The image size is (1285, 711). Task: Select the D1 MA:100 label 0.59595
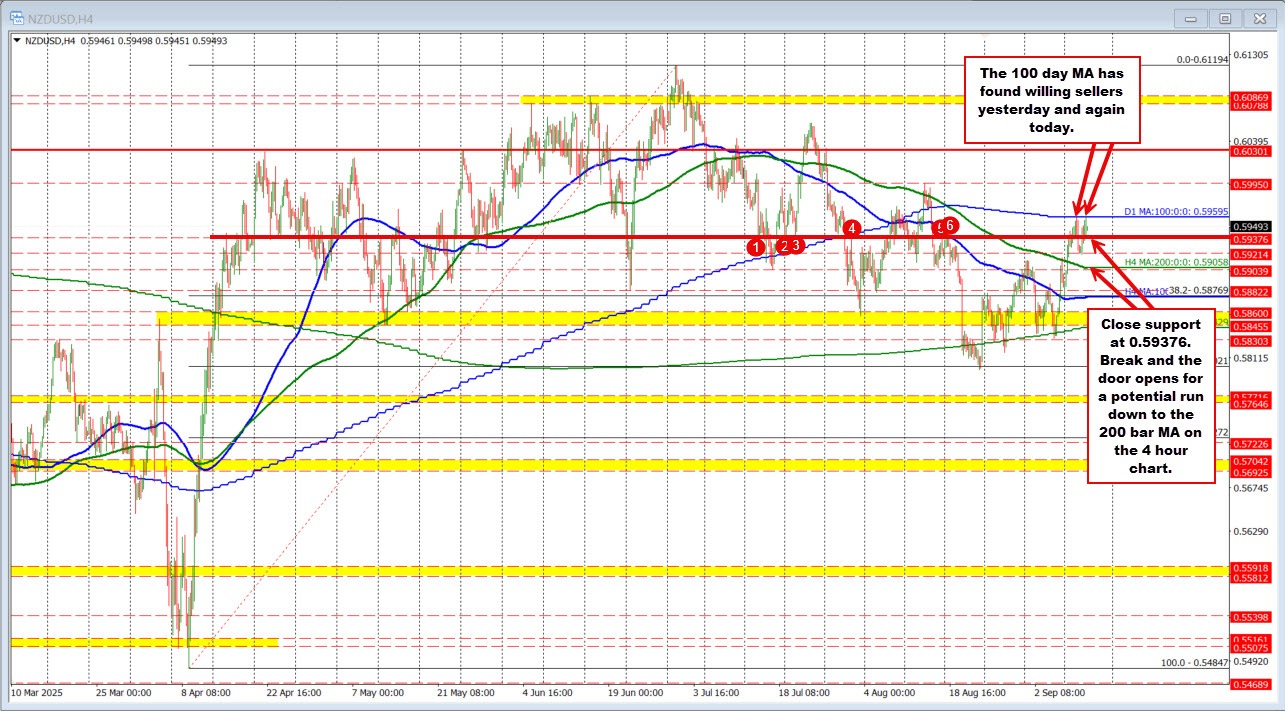pos(1175,211)
